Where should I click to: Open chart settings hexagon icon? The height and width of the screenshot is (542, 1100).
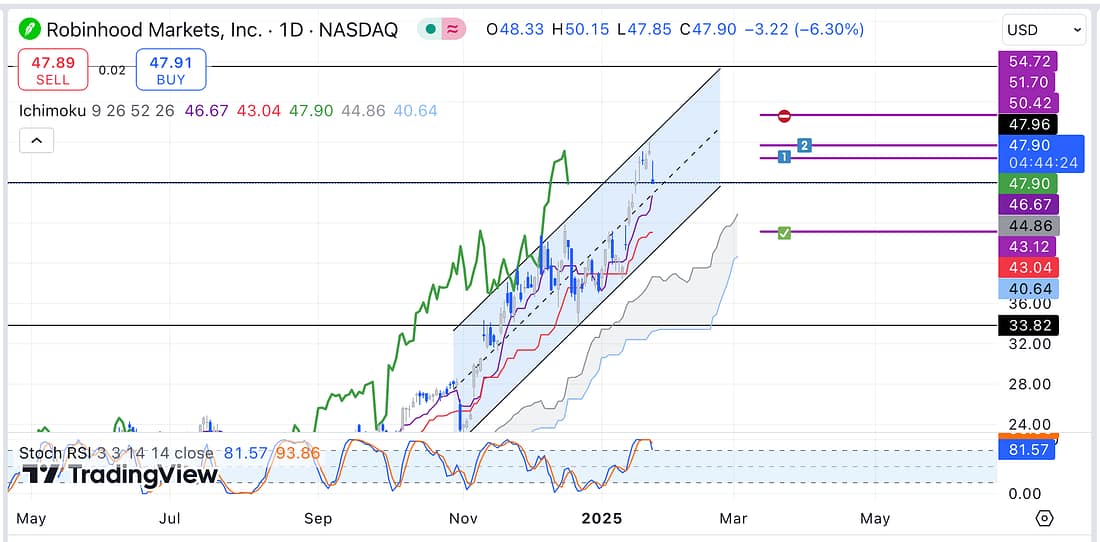click(x=1044, y=518)
